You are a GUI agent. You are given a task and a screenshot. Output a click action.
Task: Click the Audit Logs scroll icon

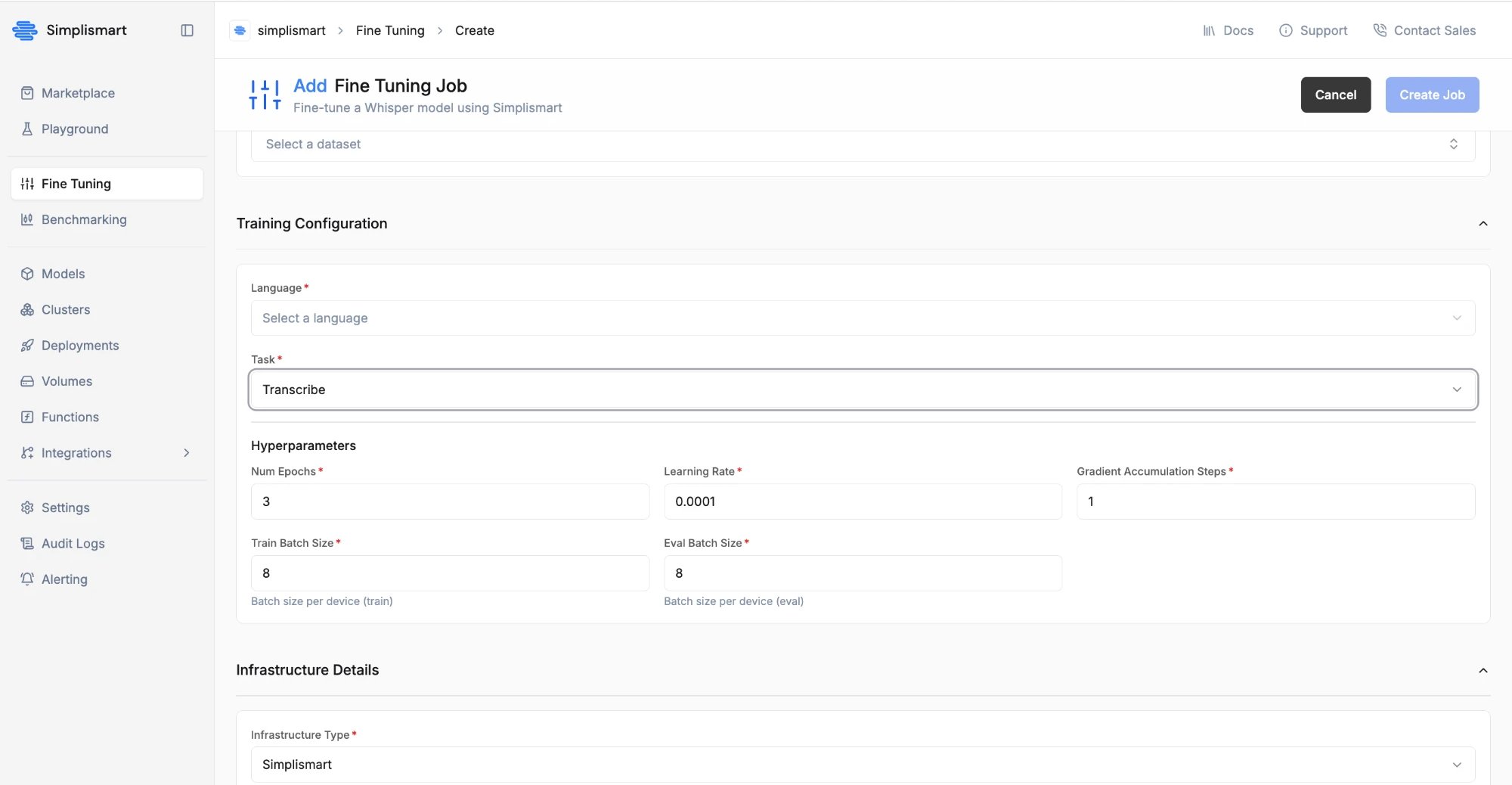click(x=27, y=543)
